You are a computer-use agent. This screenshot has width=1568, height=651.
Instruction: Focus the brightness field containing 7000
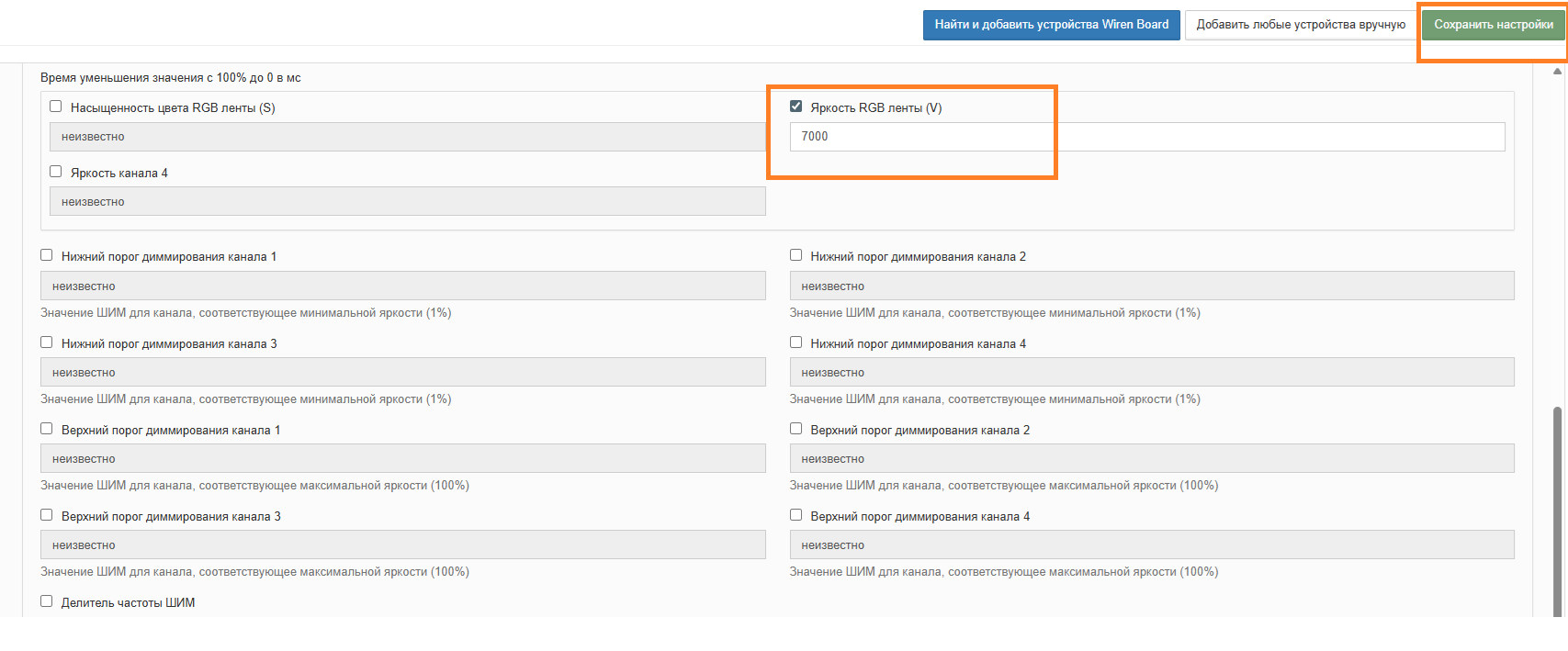point(1147,137)
